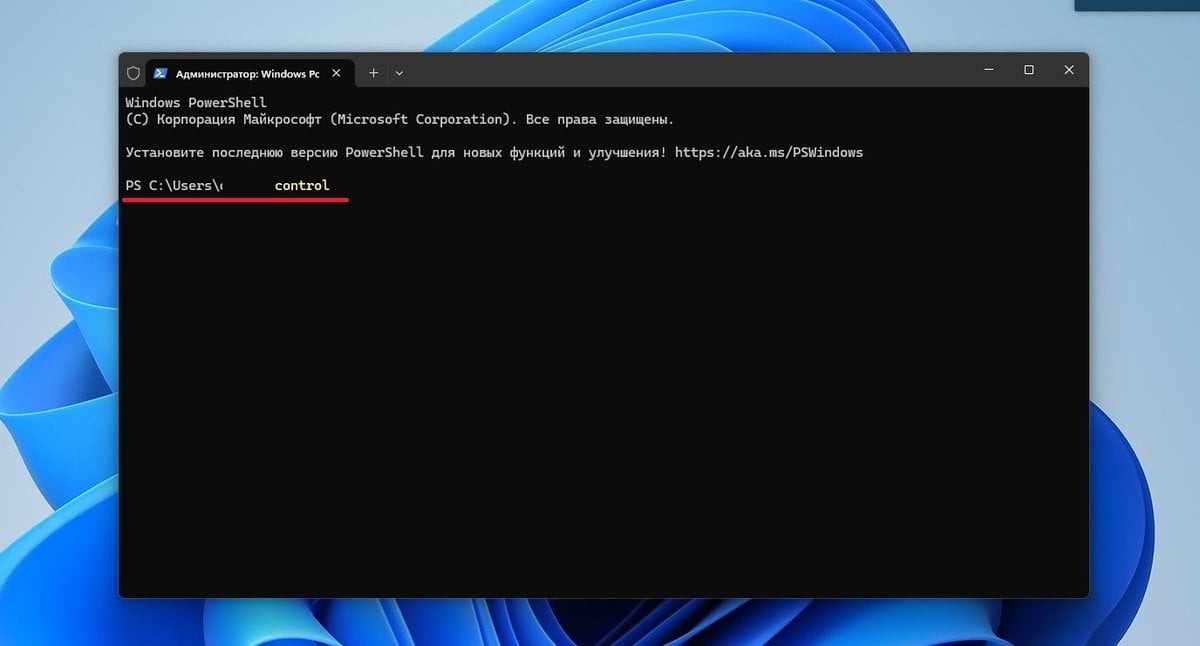Image resolution: width=1200 pixels, height=646 pixels.
Task: Click the typed 'control' command text
Action: (x=302, y=186)
